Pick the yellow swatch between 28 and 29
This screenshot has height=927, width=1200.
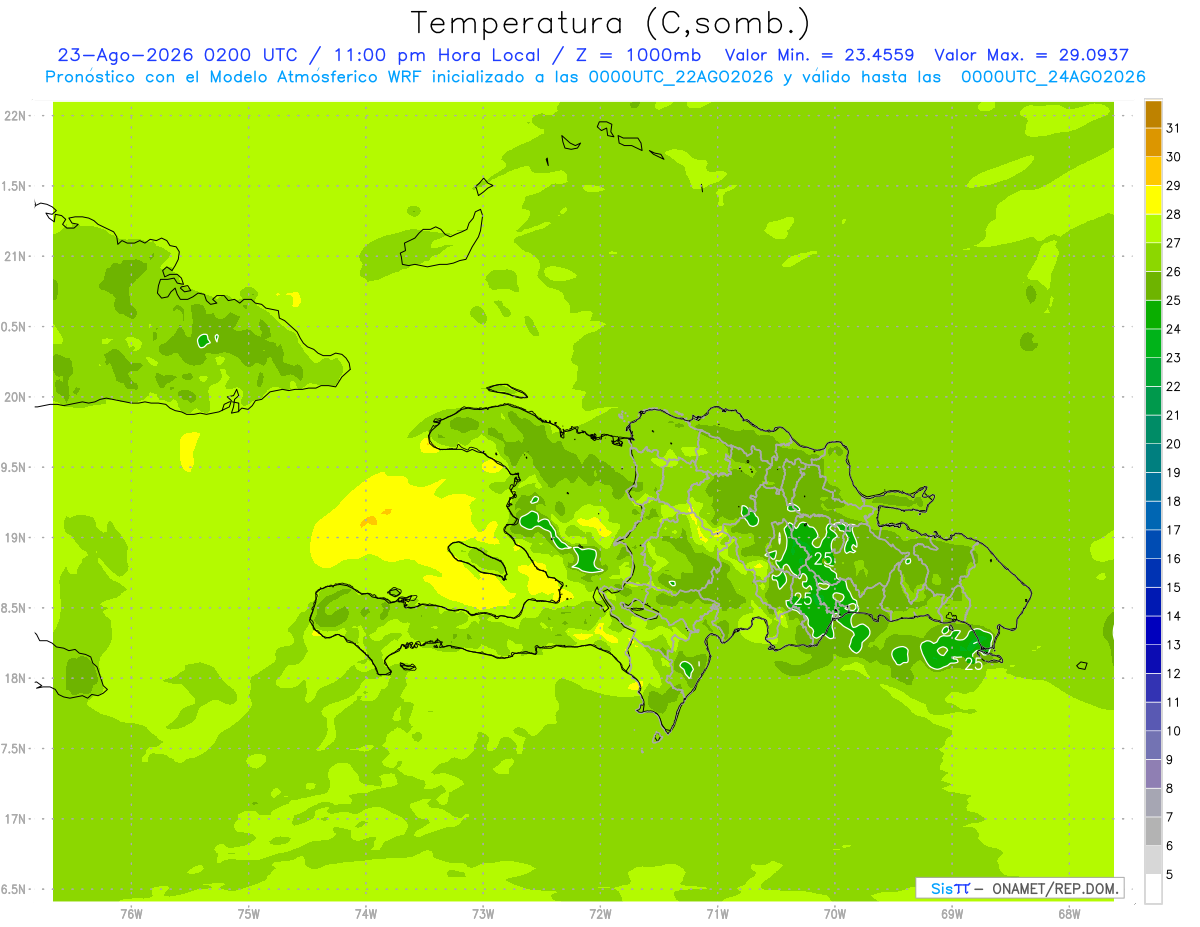[x=1153, y=200]
